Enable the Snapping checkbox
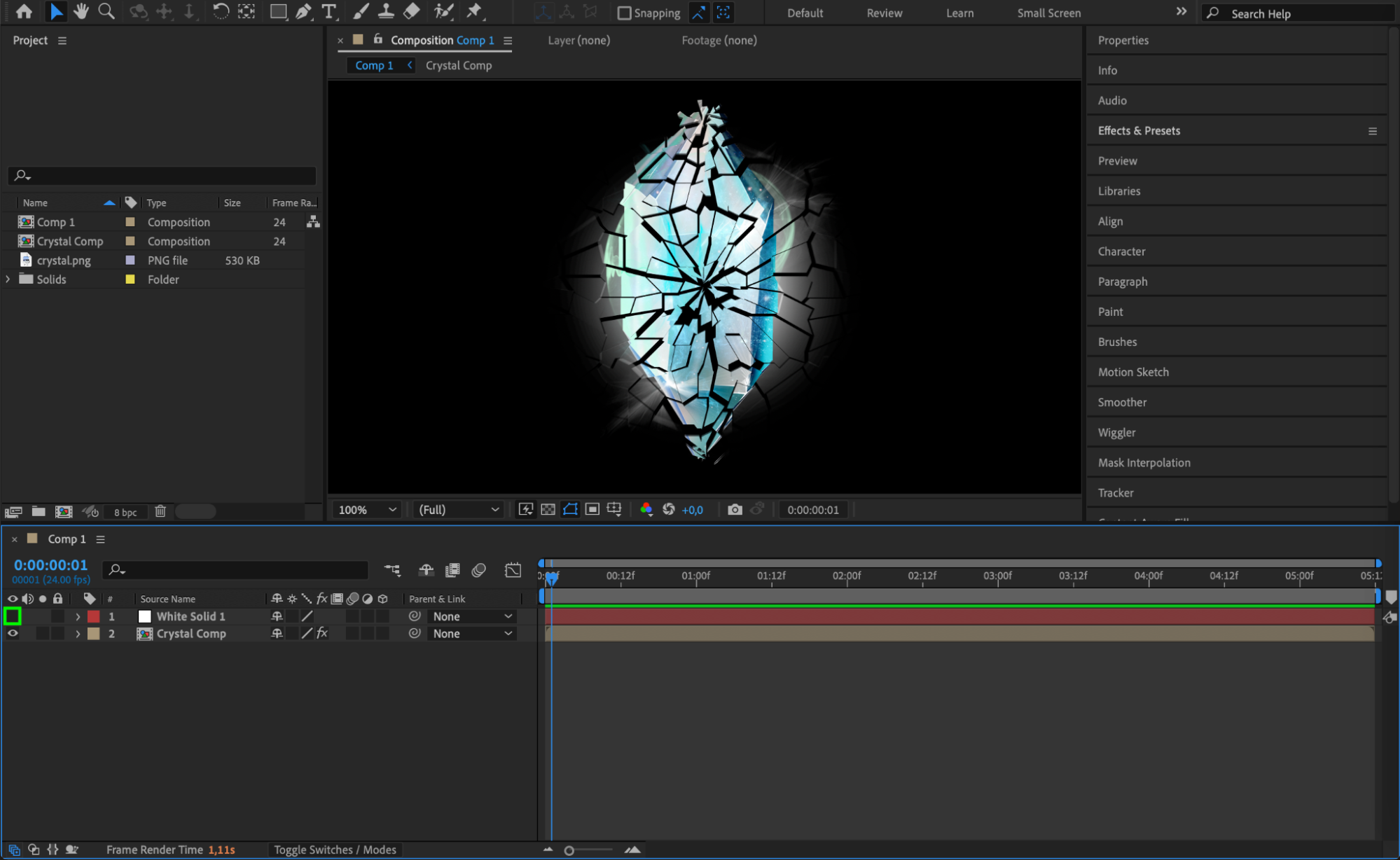Screen dimensions: 1400x860 (x=624, y=13)
